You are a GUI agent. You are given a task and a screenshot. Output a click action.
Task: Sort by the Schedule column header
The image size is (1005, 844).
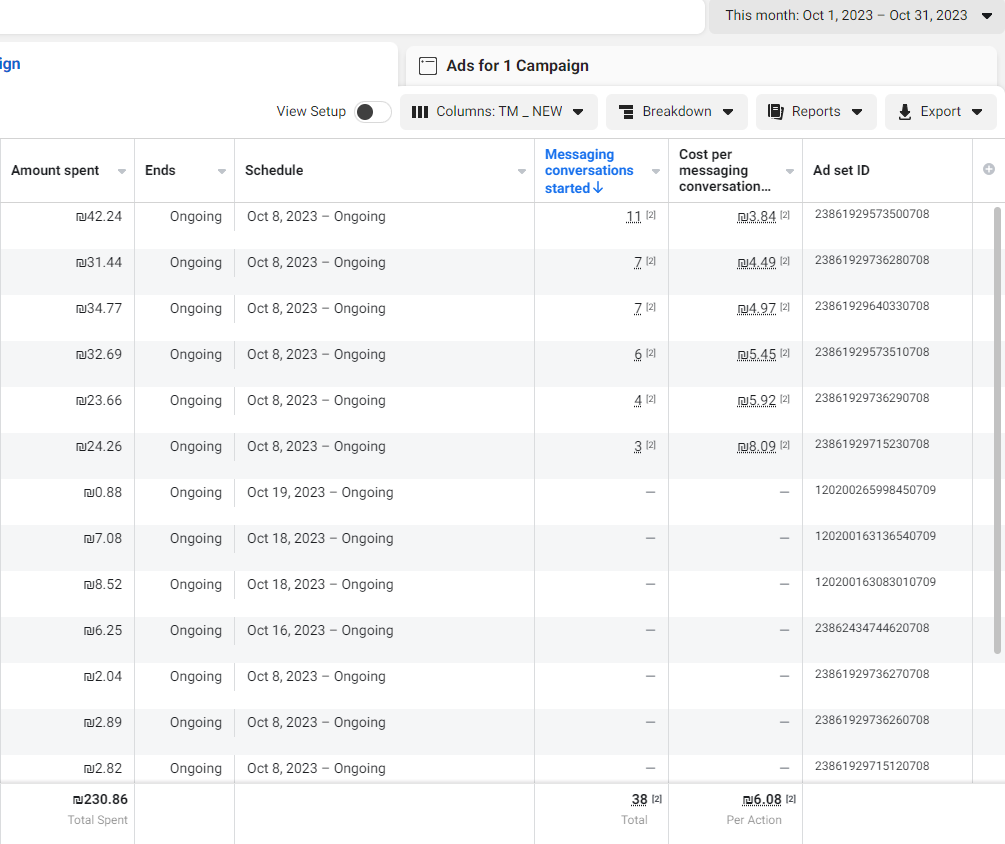point(274,170)
